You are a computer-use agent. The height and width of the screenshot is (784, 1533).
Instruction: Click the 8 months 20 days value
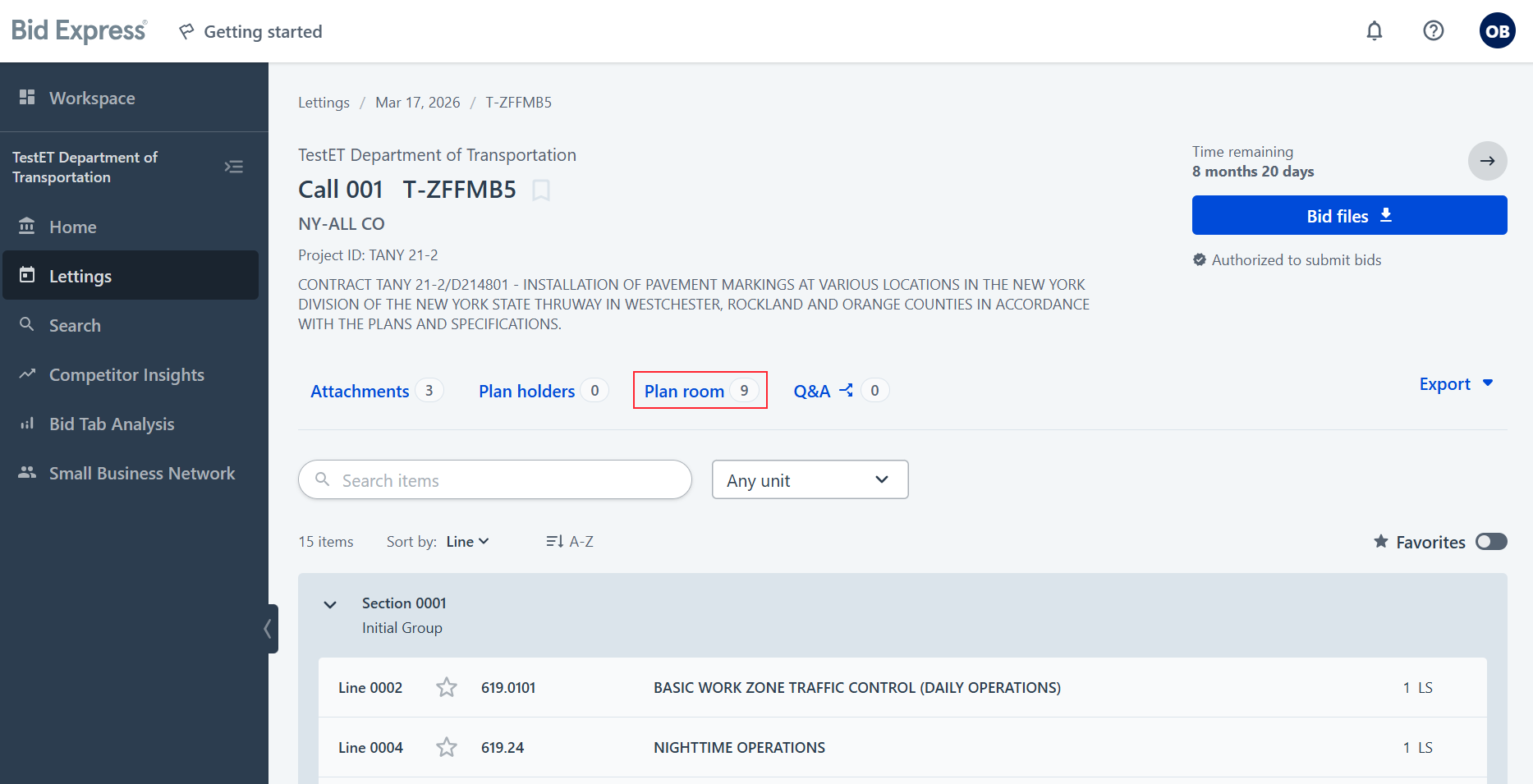click(x=1253, y=172)
